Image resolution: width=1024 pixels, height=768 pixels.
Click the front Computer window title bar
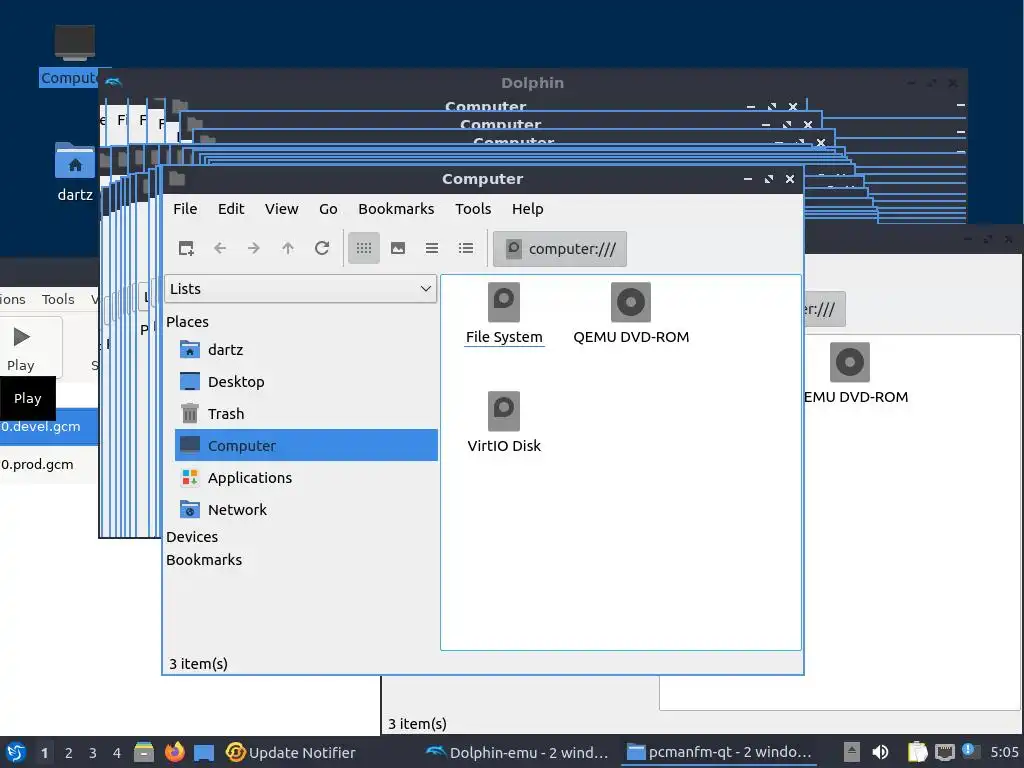pos(483,179)
